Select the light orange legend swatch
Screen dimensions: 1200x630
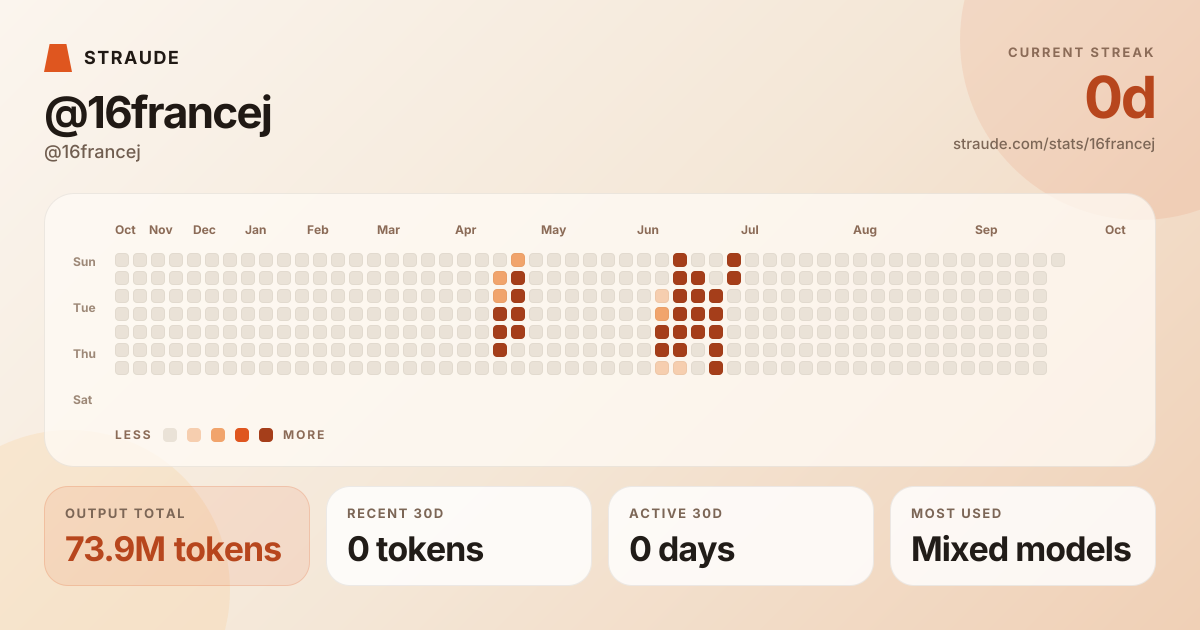(218, 435)
